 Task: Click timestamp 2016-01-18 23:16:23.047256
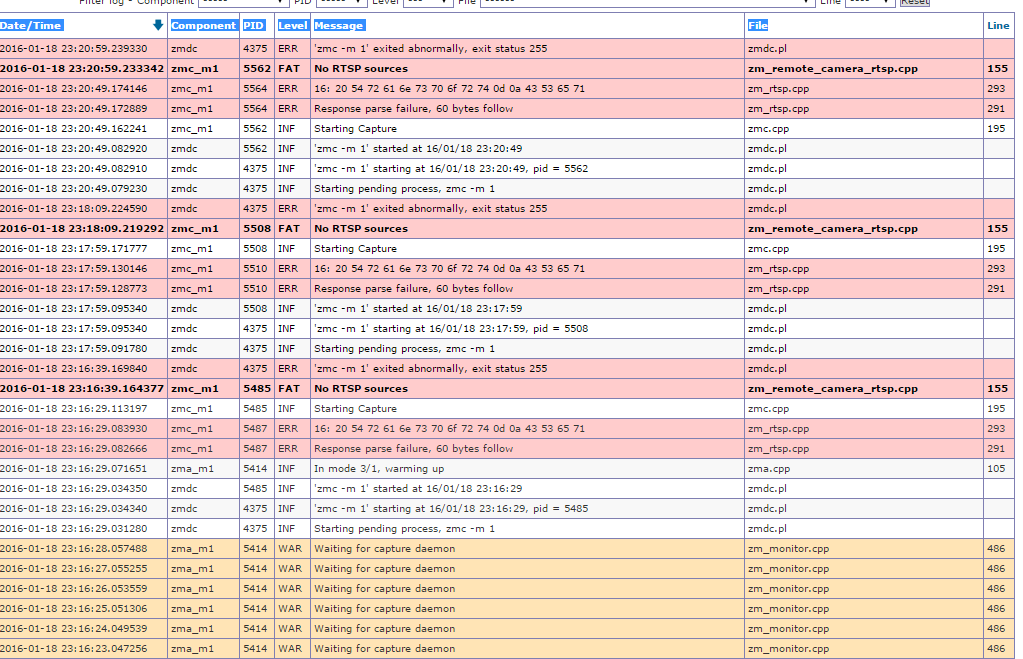point(74,649)
